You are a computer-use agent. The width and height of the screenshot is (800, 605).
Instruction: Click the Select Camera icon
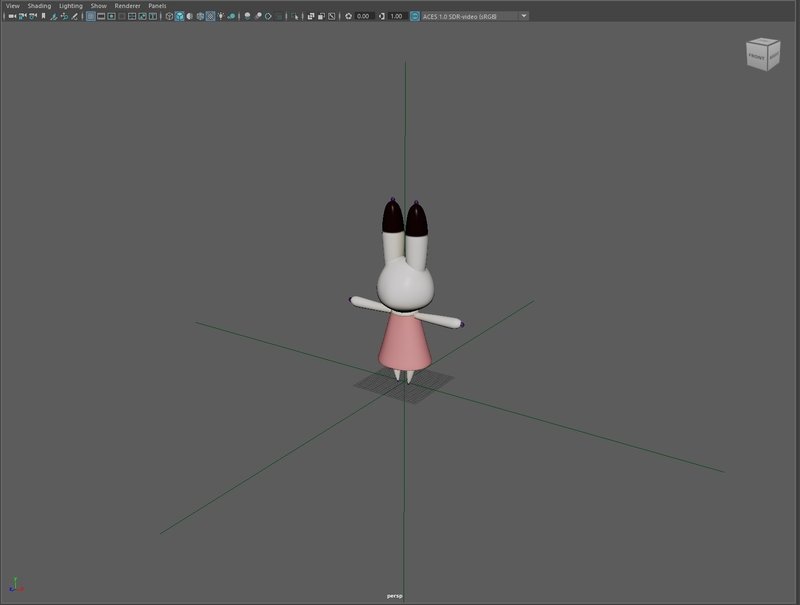12,16
